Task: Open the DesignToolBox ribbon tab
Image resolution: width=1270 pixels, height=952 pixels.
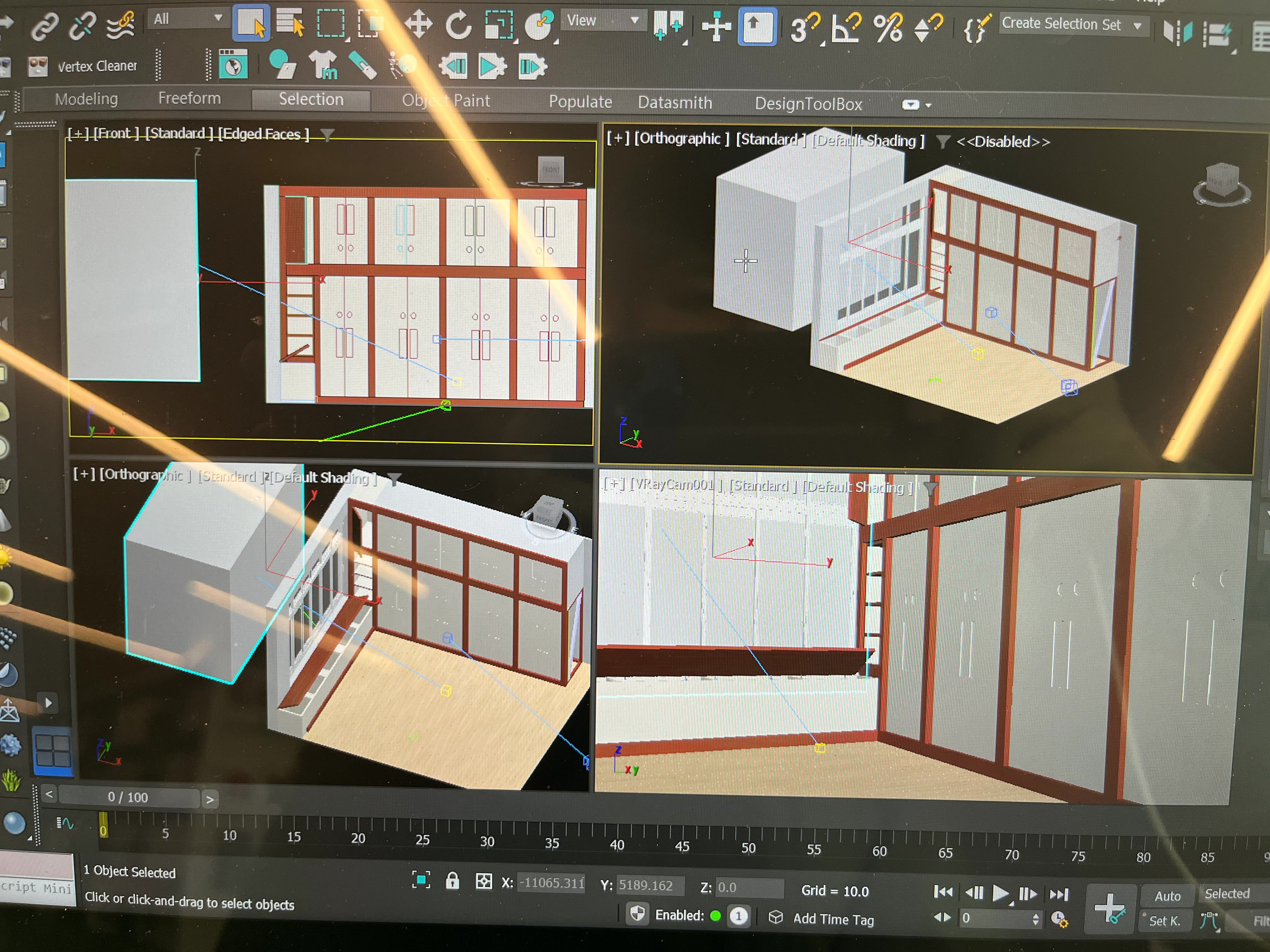Action: [808, 104]
